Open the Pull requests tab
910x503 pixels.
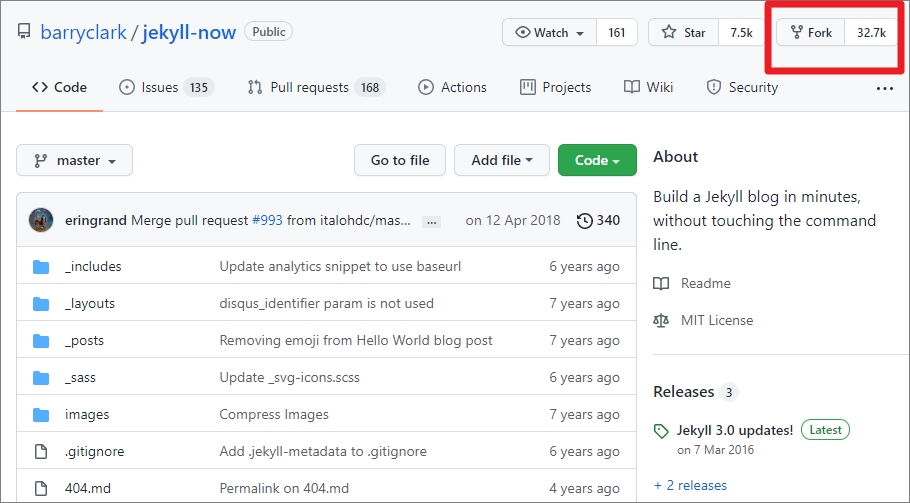316,88
